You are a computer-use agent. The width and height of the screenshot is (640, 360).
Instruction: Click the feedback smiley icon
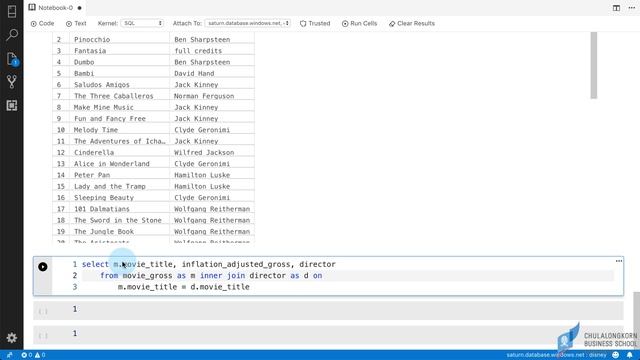616,355
